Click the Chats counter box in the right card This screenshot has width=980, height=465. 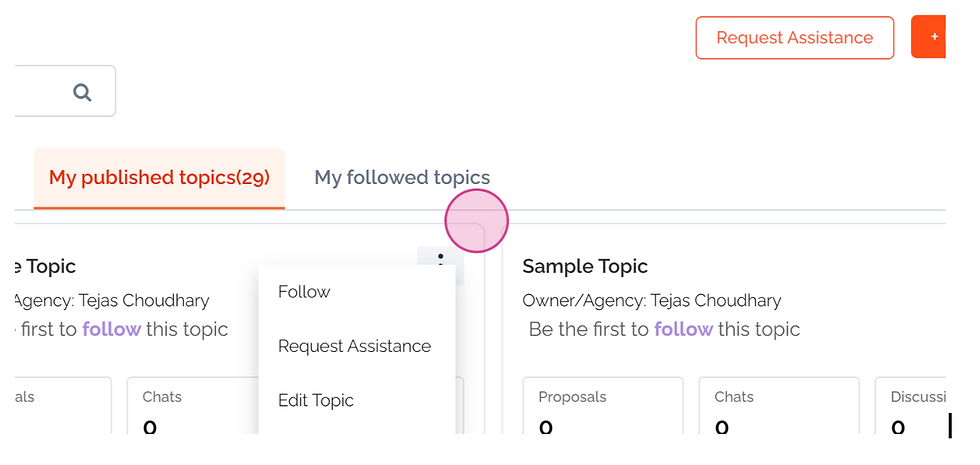[x=779, y=405]
